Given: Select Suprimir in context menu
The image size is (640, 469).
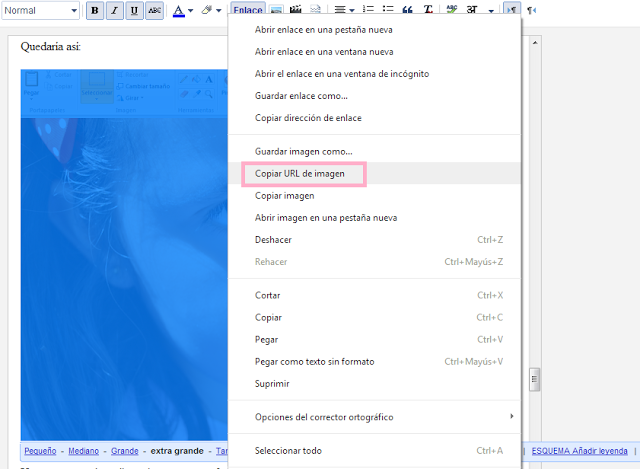Looking at the screenshot, I should 374,383.
